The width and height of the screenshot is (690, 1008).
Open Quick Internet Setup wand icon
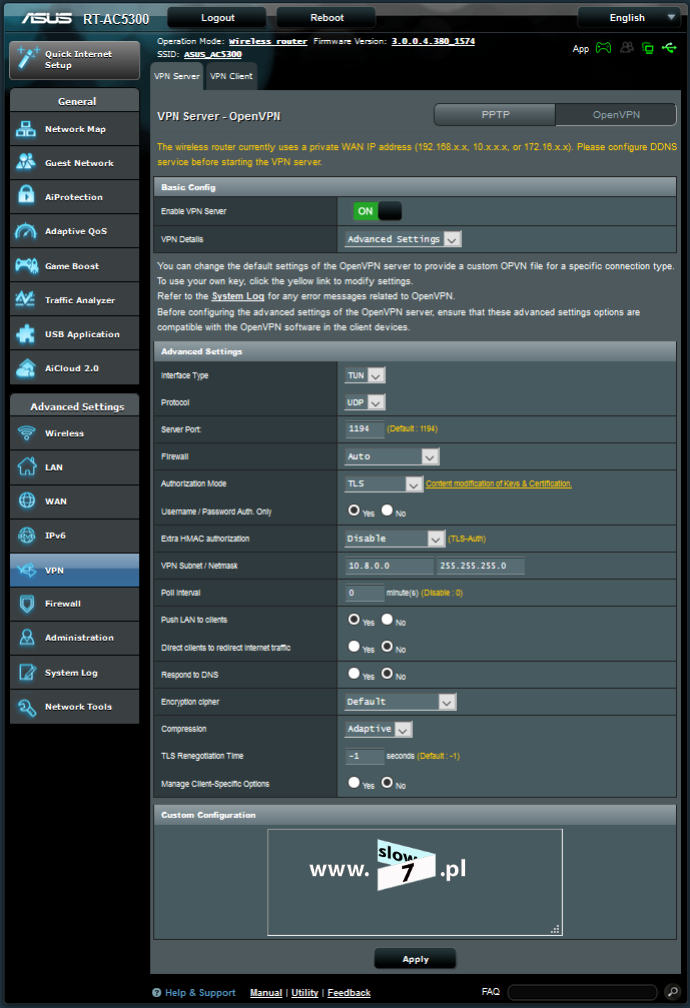coord(28,58)
